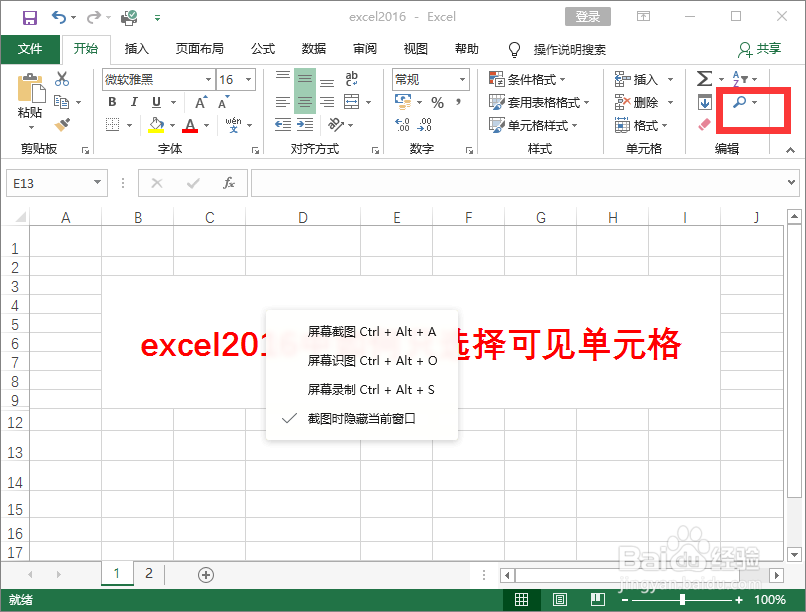The height and width of the screenshot is (612, 806).
Task: Expand the formula bar chevron
Action: tap(791, 182)
